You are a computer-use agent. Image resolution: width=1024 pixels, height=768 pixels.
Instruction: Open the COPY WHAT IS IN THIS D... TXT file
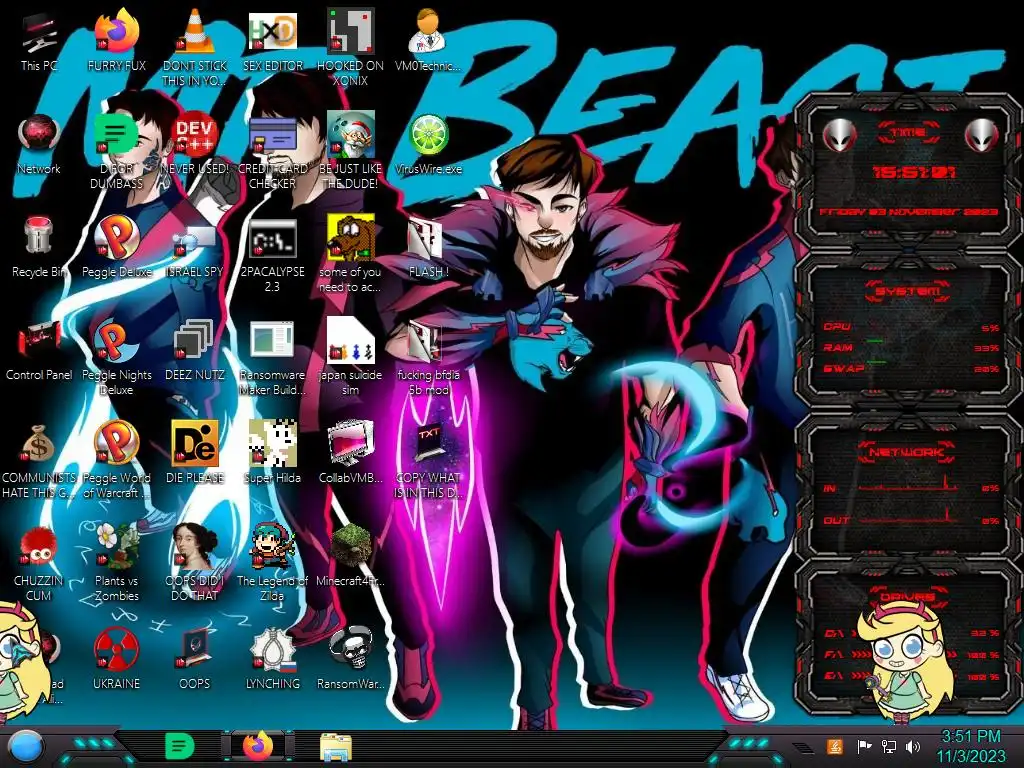tap(428, 443)
